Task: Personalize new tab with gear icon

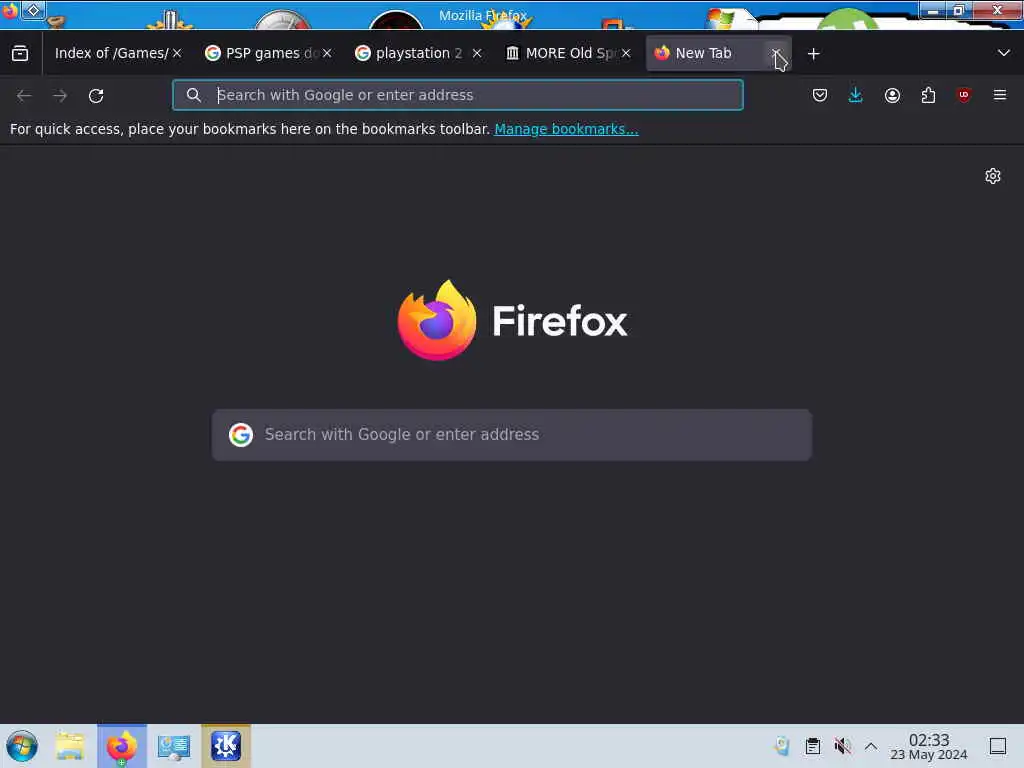Action: pyautogui.click(x=993, y=176)
